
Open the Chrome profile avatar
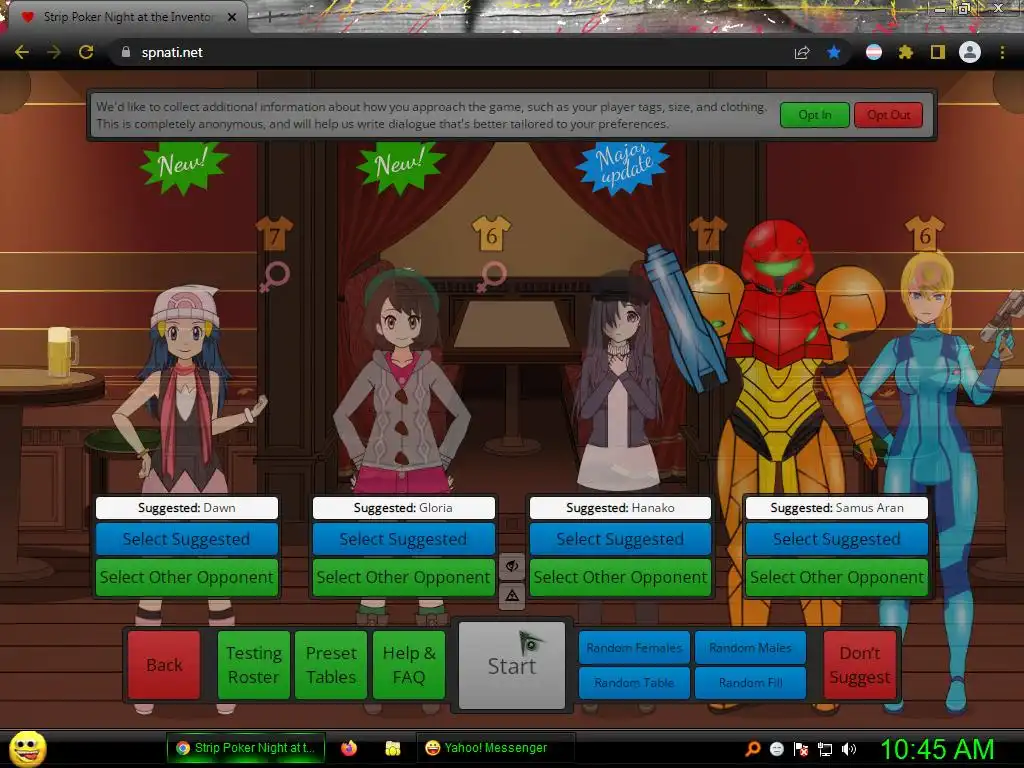click(x=970, y=52)
